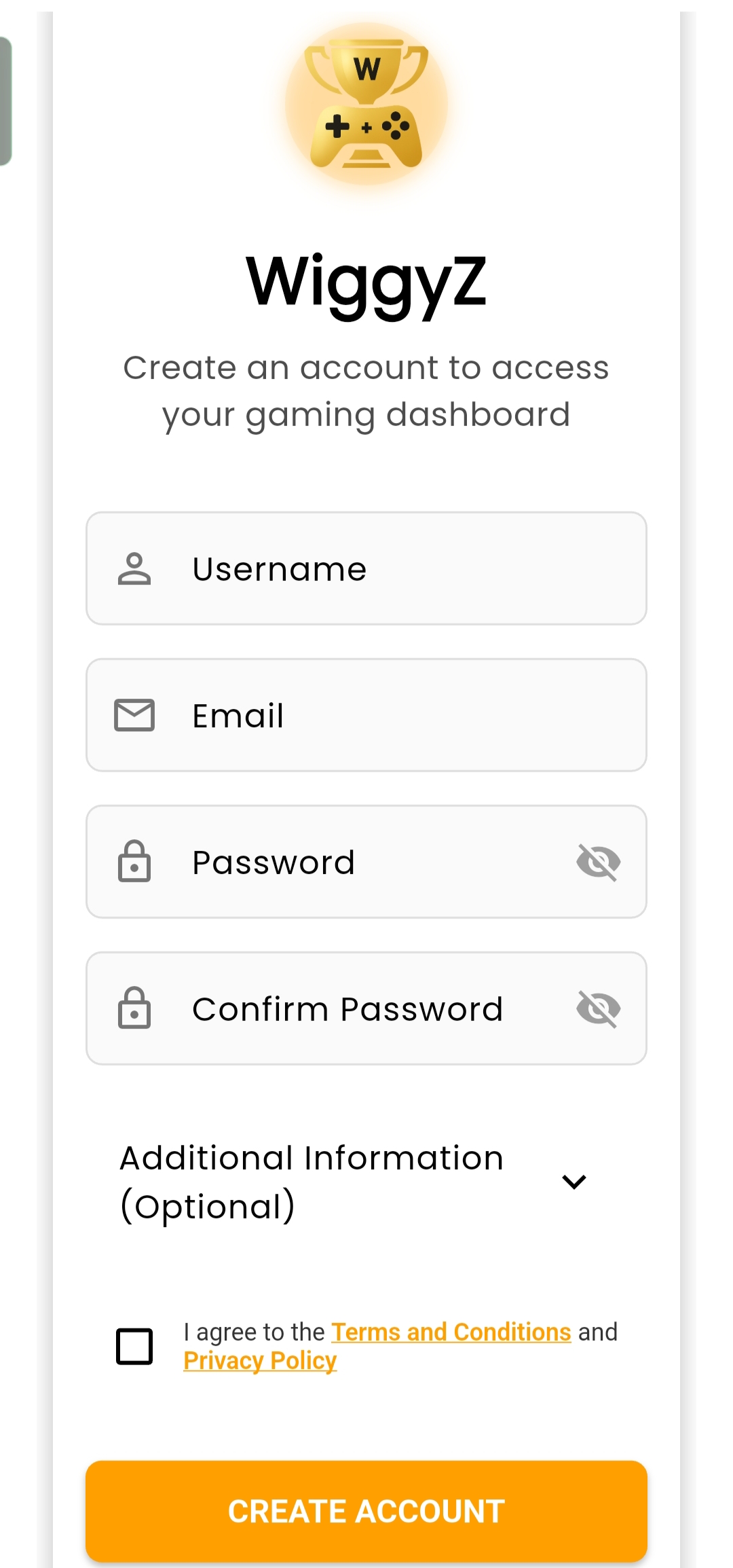Tick the agree to terms checkbox

pos(134,1346)
